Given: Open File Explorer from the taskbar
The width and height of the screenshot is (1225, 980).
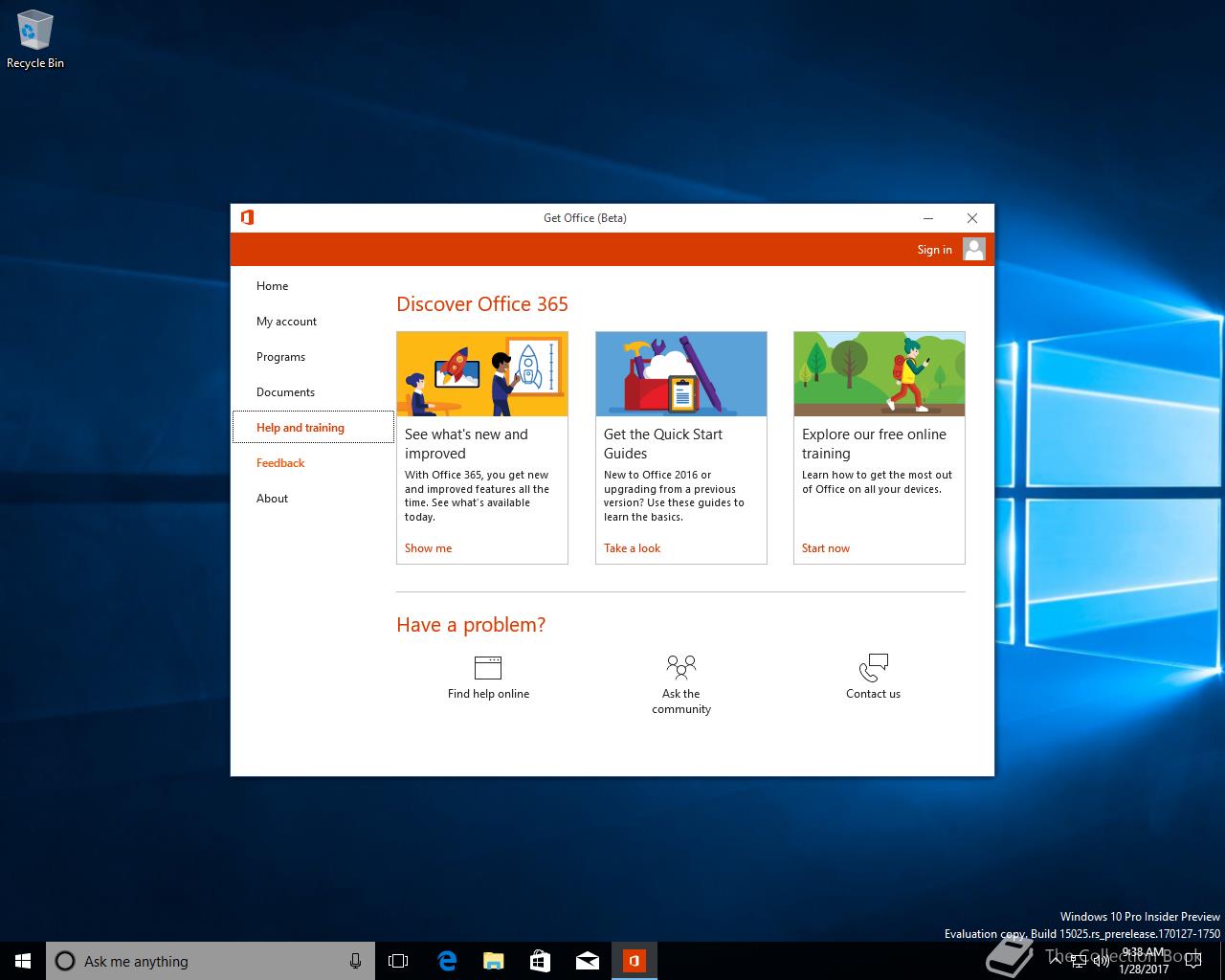Looking at the screenshot, I should [493, 961].
